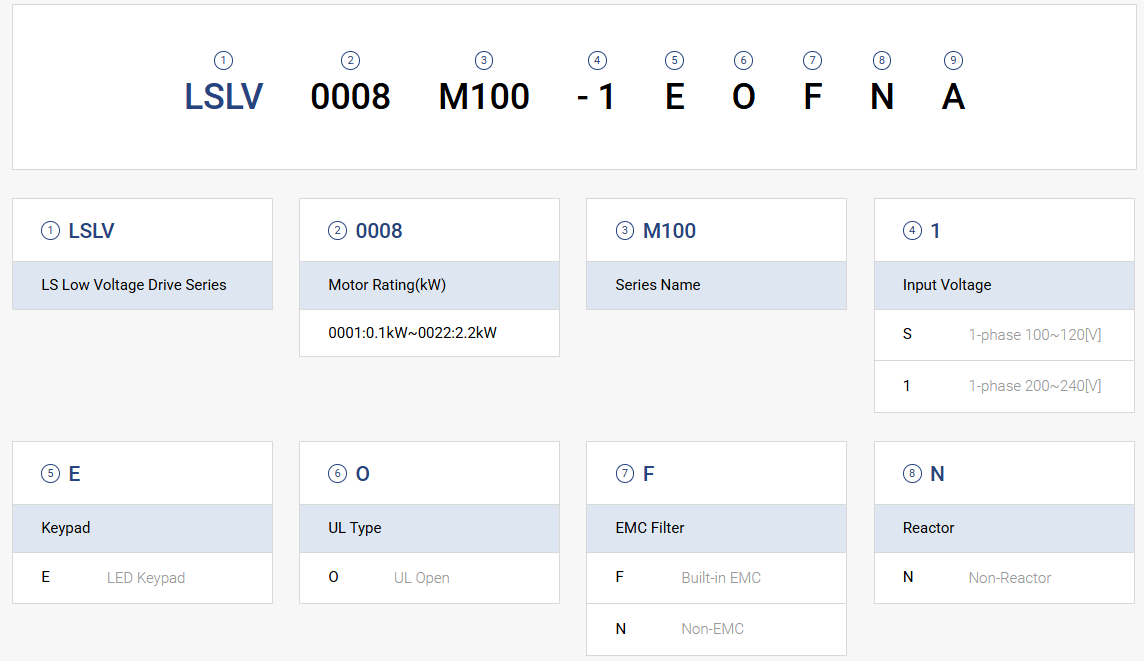
Task: Click the circled 1 above LSLV
Action: tap(223, 61)
